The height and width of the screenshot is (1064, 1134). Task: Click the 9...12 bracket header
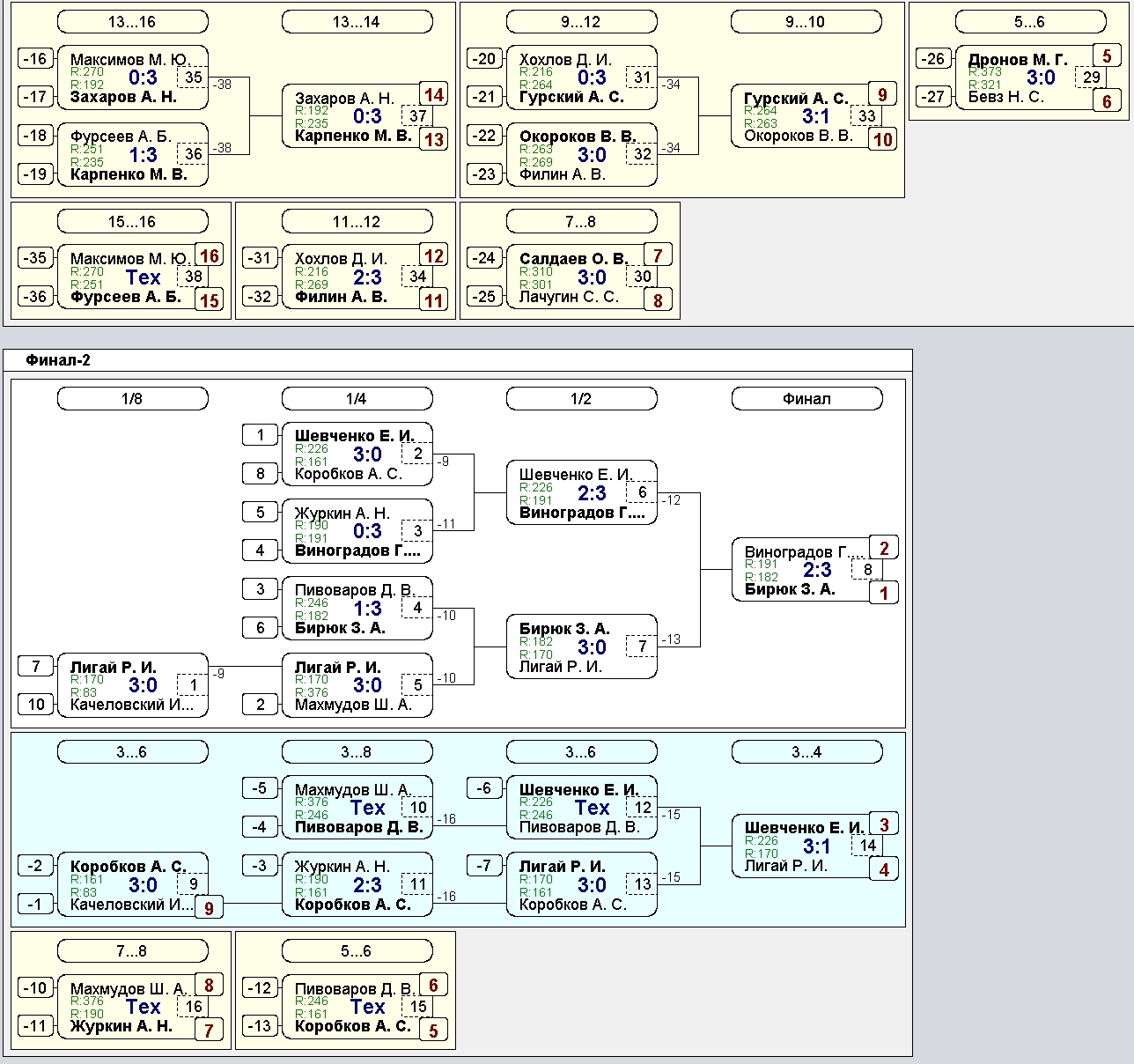point(581,22)
